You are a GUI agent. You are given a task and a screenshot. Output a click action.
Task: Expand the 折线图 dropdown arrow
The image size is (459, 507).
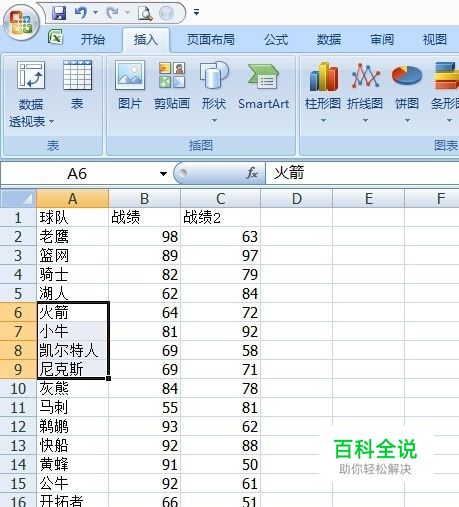(365, 120)
